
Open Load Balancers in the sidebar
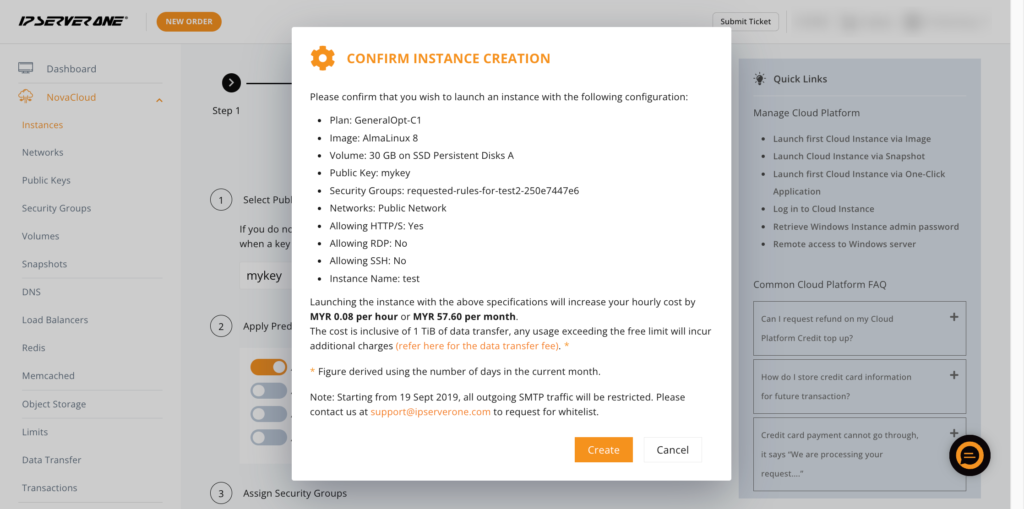(55, 320)
